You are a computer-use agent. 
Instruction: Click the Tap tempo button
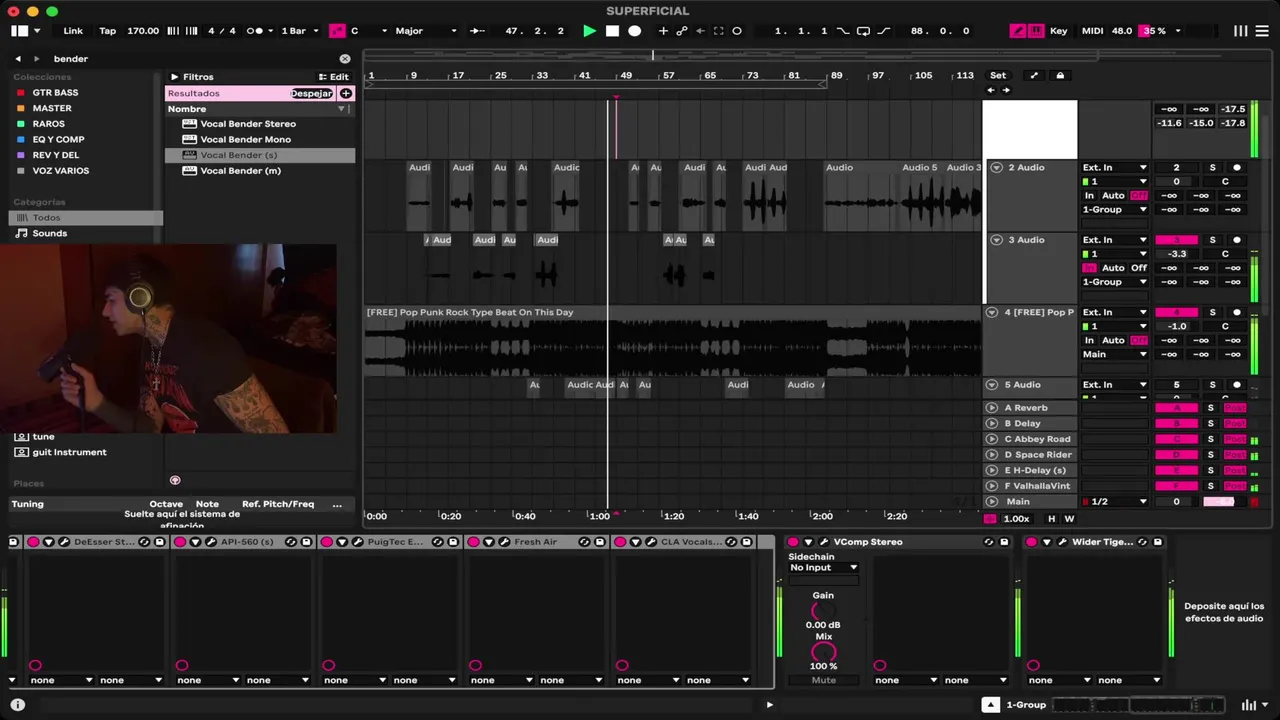107,31
